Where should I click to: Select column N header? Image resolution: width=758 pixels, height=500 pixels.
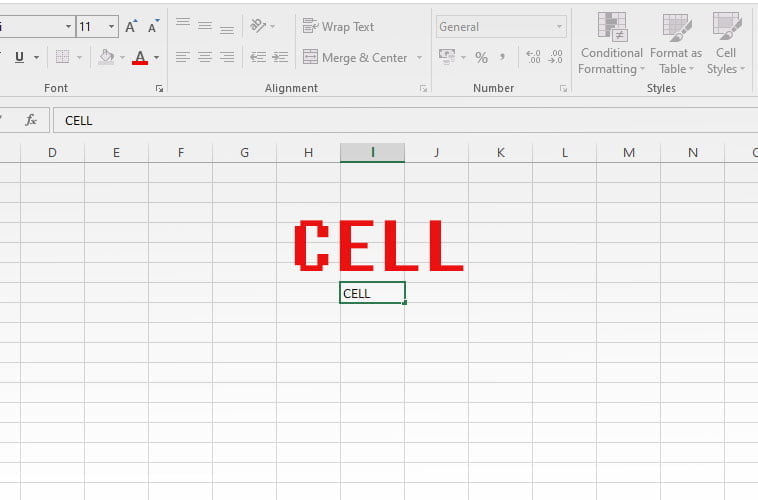tap(693, 153)
